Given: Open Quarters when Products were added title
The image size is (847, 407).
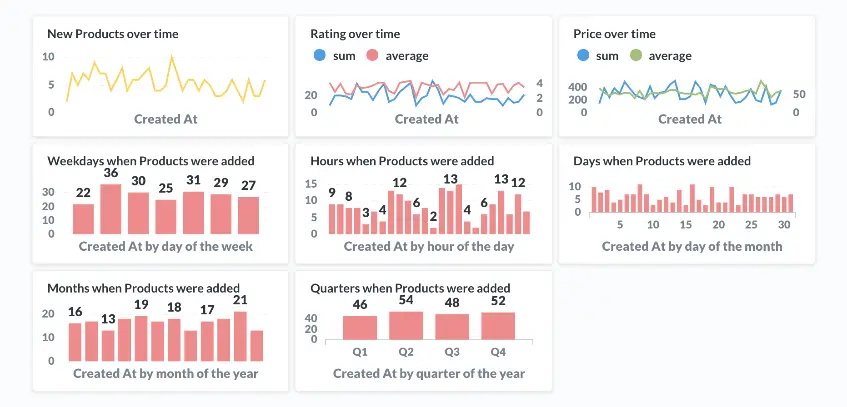Looking at the screenshot, I should (x=410, y=289).
